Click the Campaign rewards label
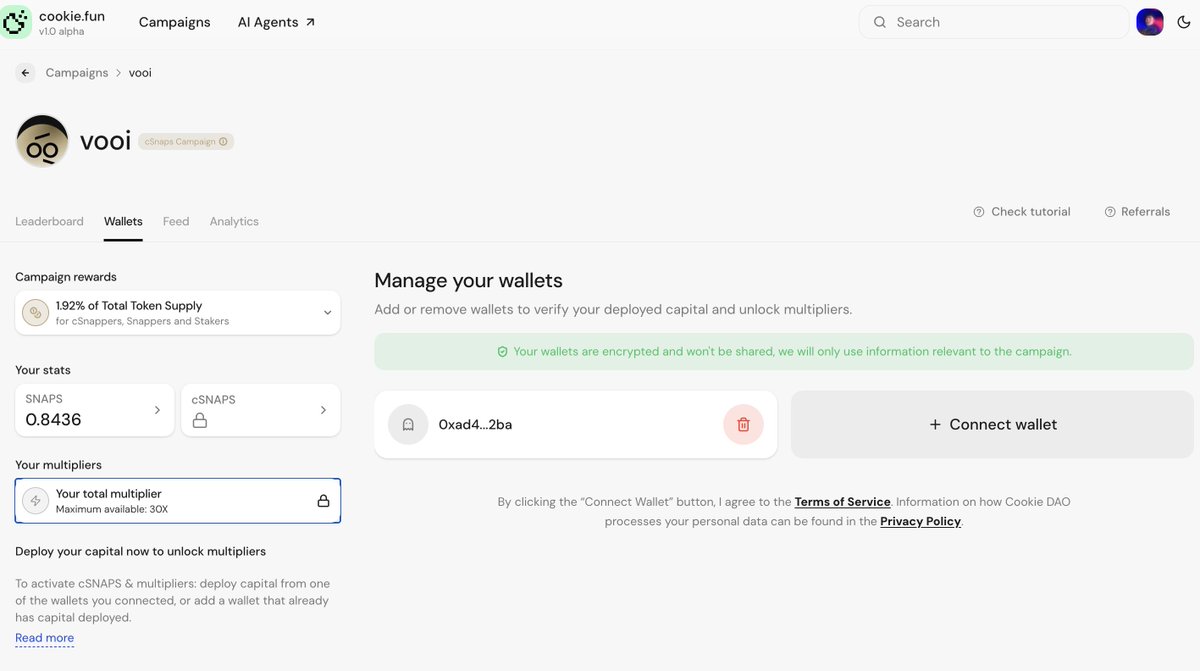The image size is (1200, 671). click(x=66, y=277)
